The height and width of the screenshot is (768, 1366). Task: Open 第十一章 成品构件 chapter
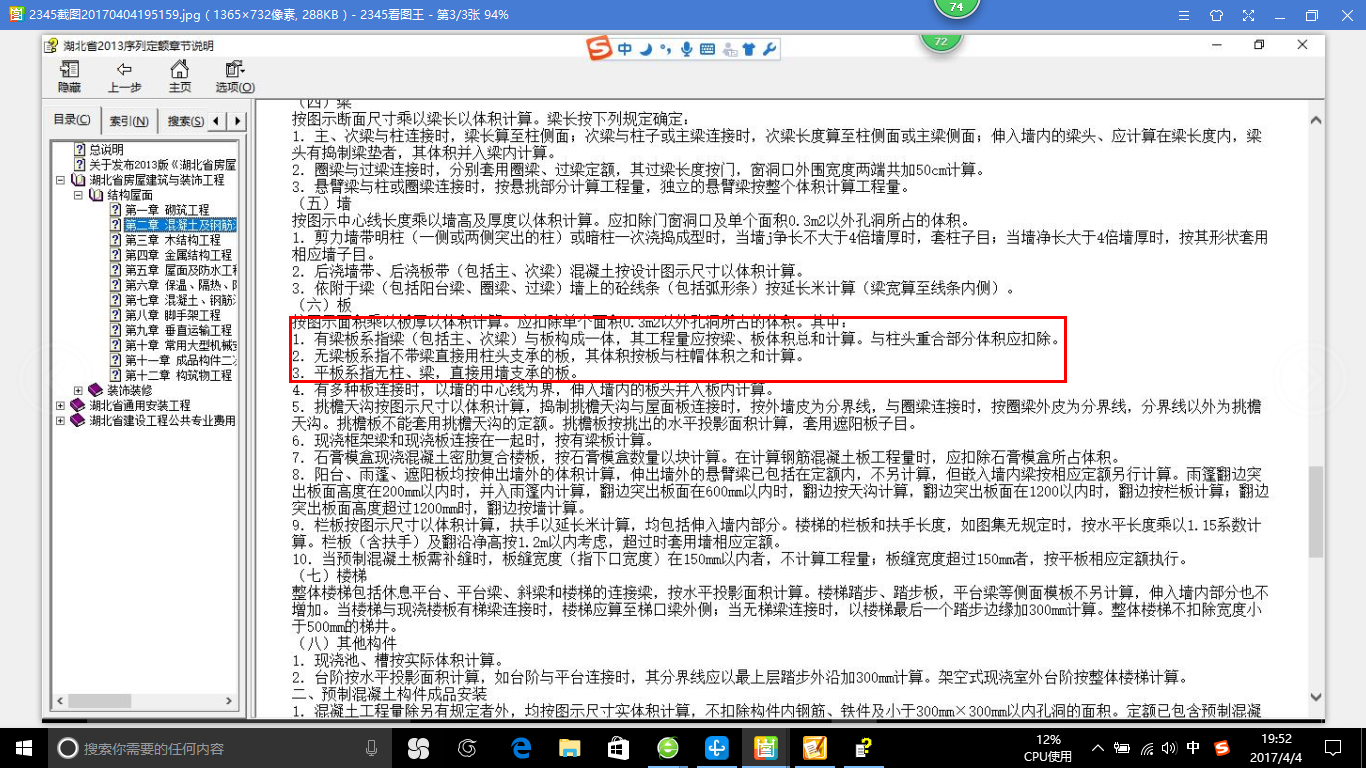pos(173,360)
